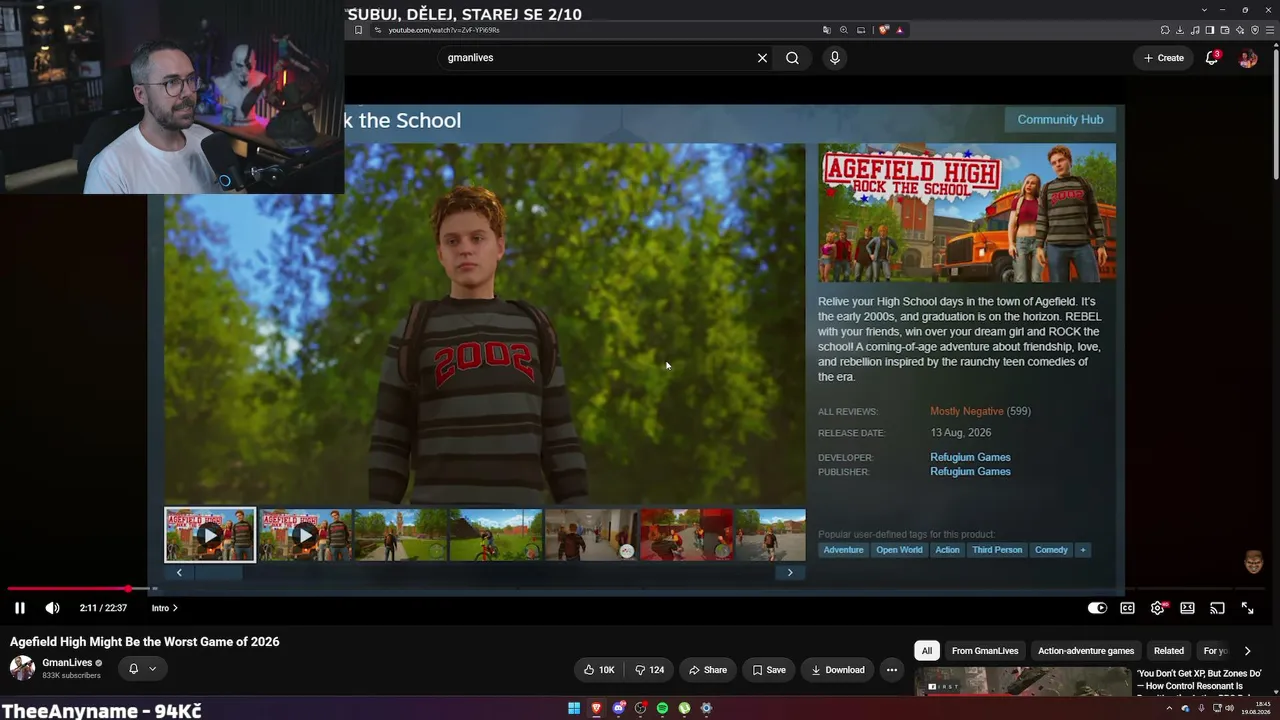
Task: Select the Related chip
Action: click(1168, 651)
